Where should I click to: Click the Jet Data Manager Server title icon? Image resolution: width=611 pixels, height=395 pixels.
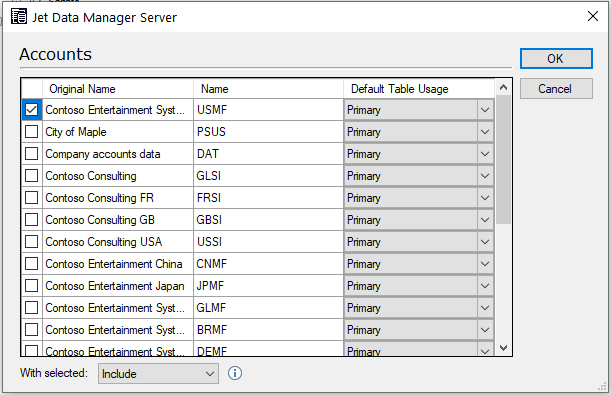click(19, 17)
